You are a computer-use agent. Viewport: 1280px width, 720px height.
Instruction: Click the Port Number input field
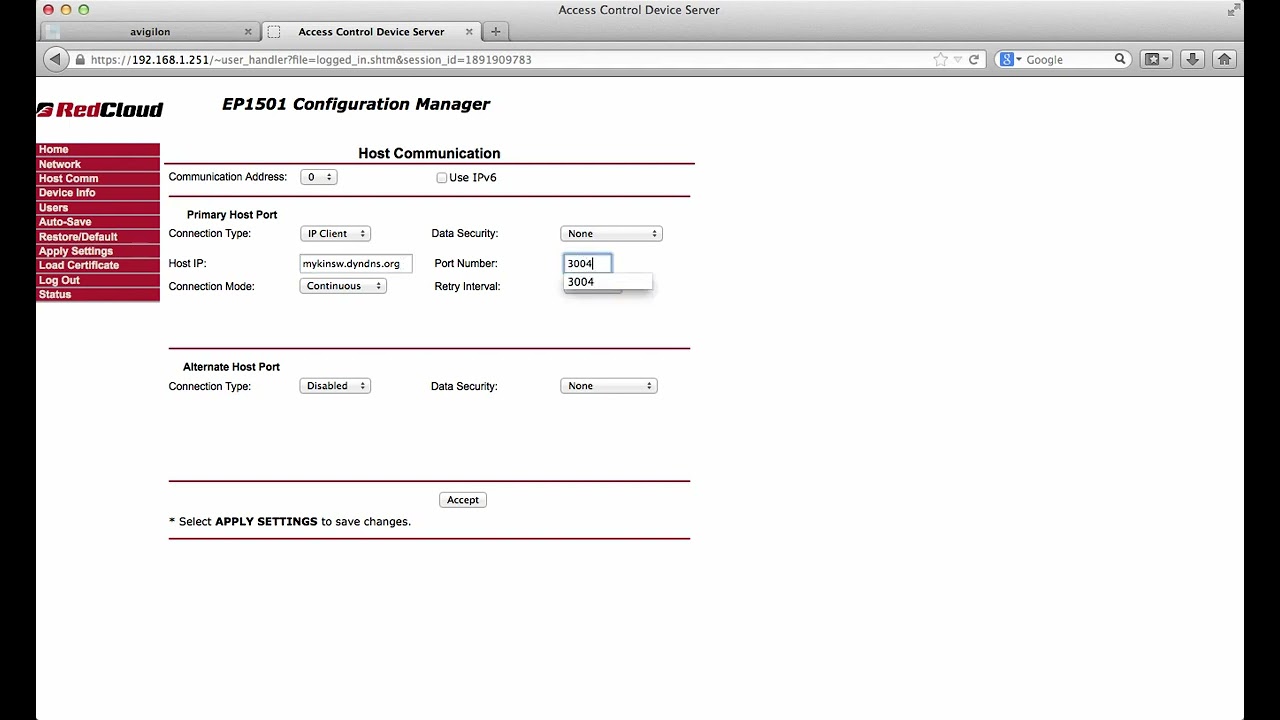(587, 264)
